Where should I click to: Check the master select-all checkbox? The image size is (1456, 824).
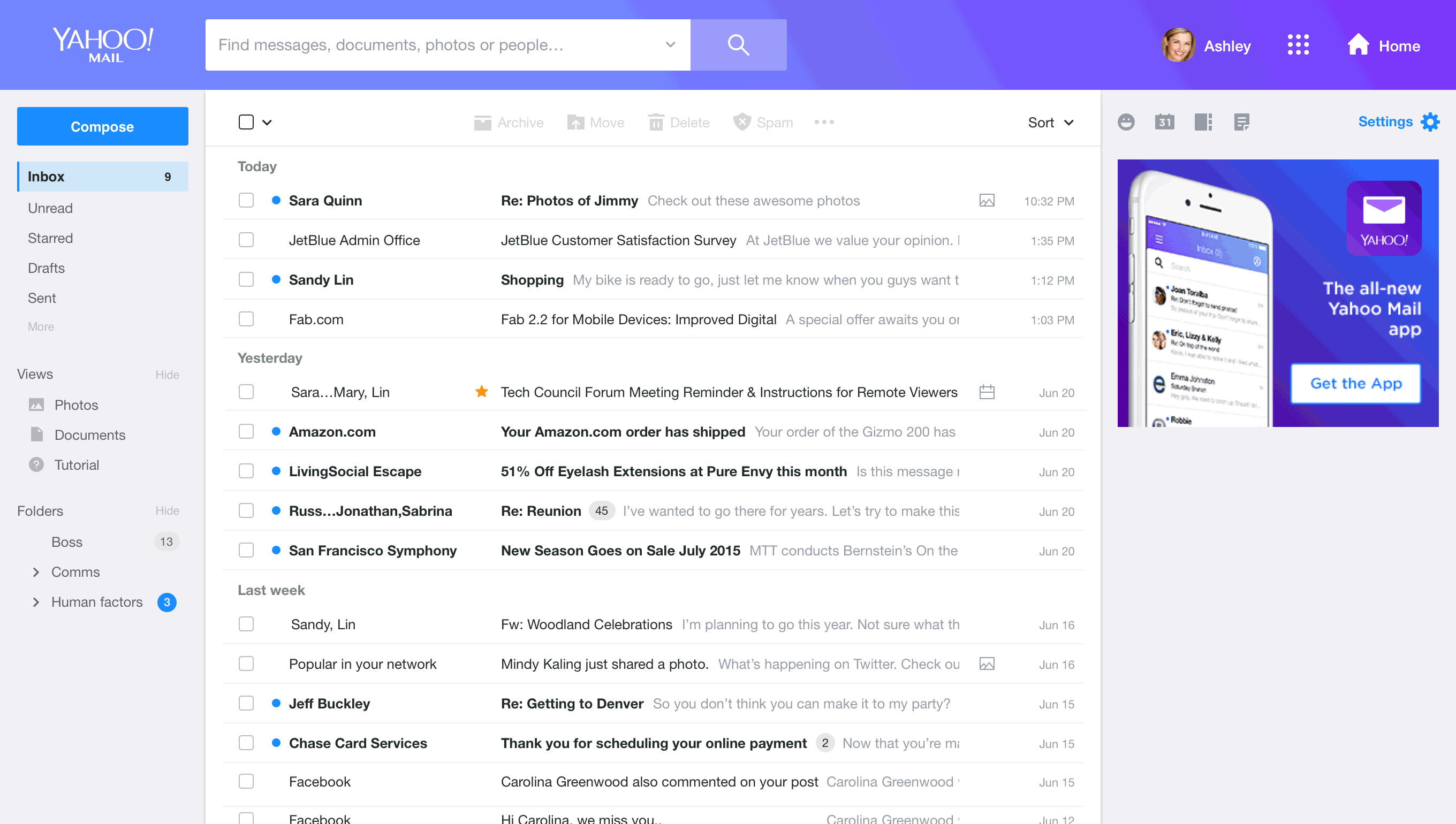[246, 122]
